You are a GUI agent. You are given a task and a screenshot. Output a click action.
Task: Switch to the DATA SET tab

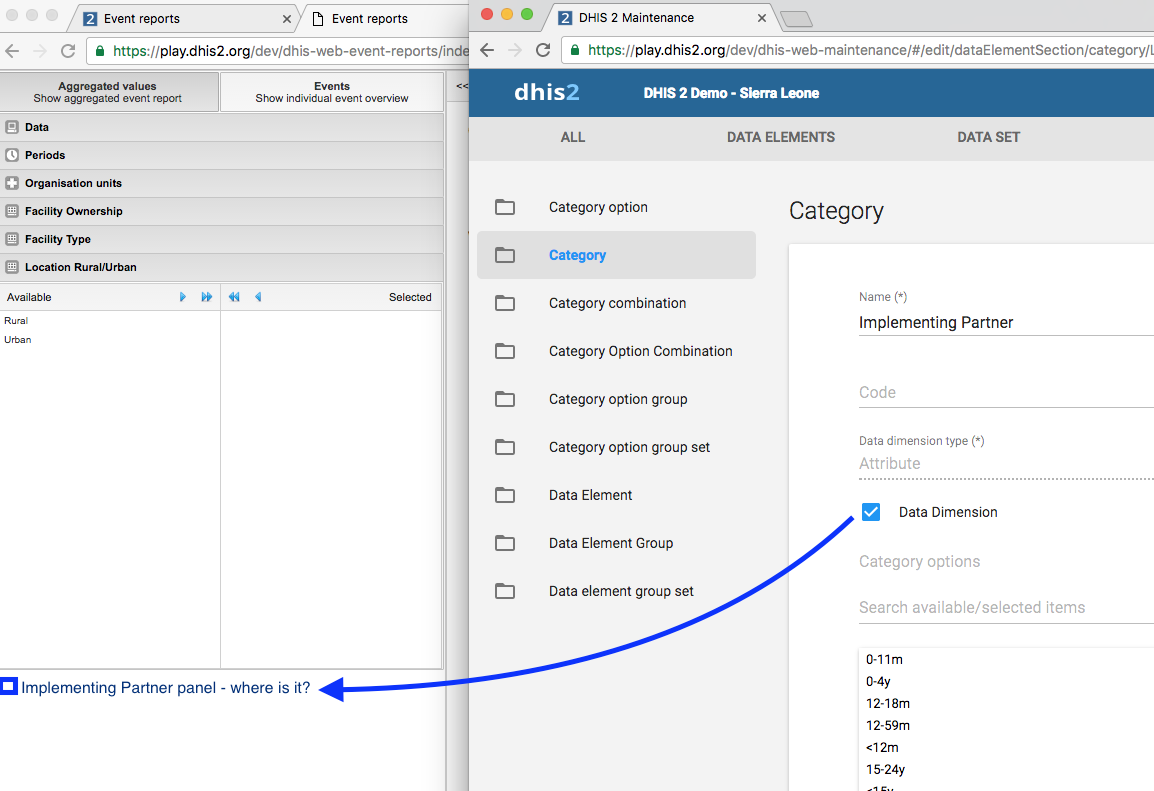[988, 137]
